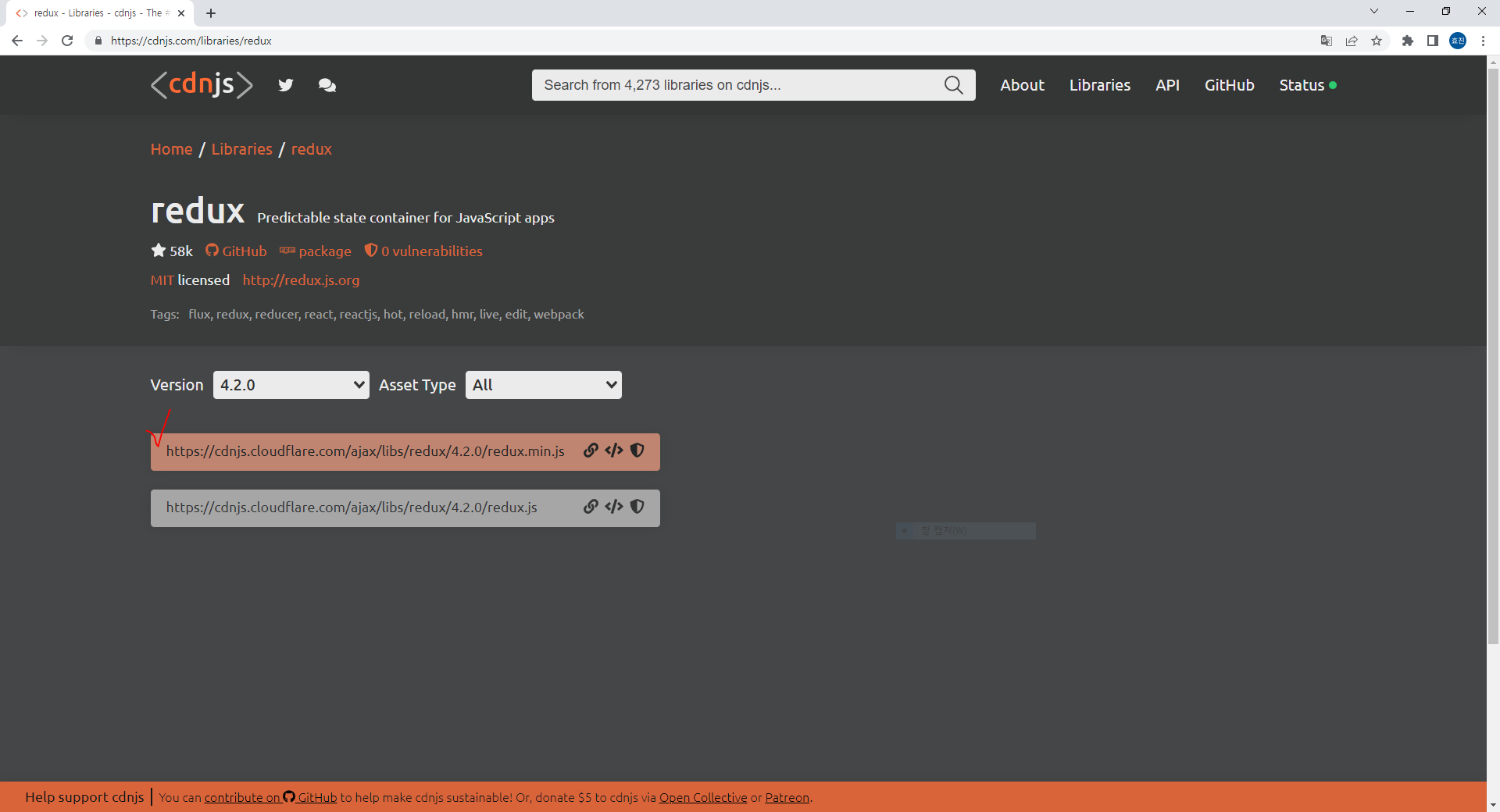Toggle the browser side panel icon
The height and width of the screenshot is (812, 1500).
[1433, 41]
